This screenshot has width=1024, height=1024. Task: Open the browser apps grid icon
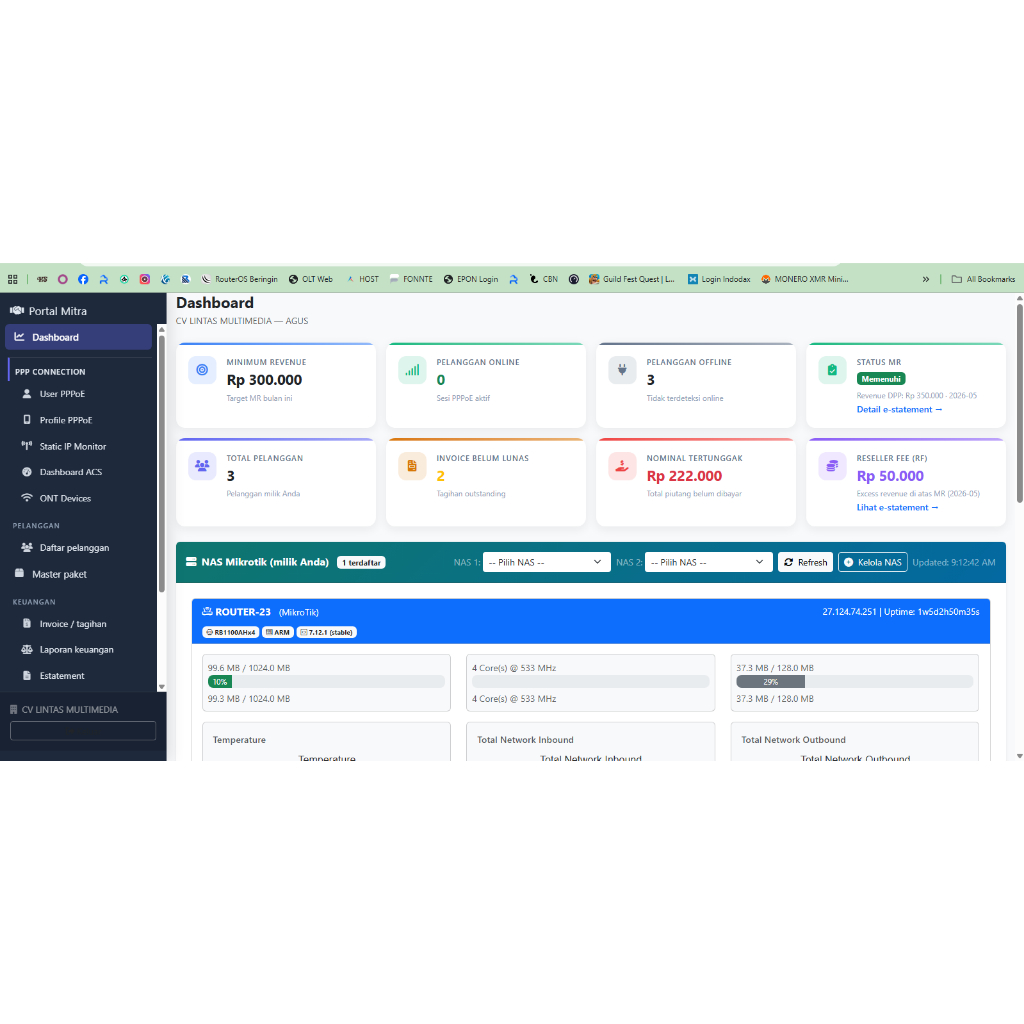coord(12,280)
